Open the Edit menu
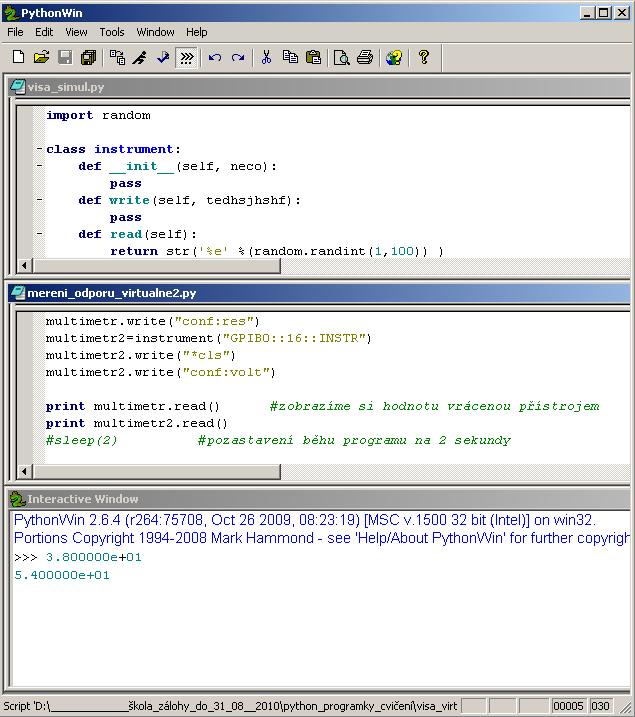Screen dimensions: 635x717 (44, 32)
